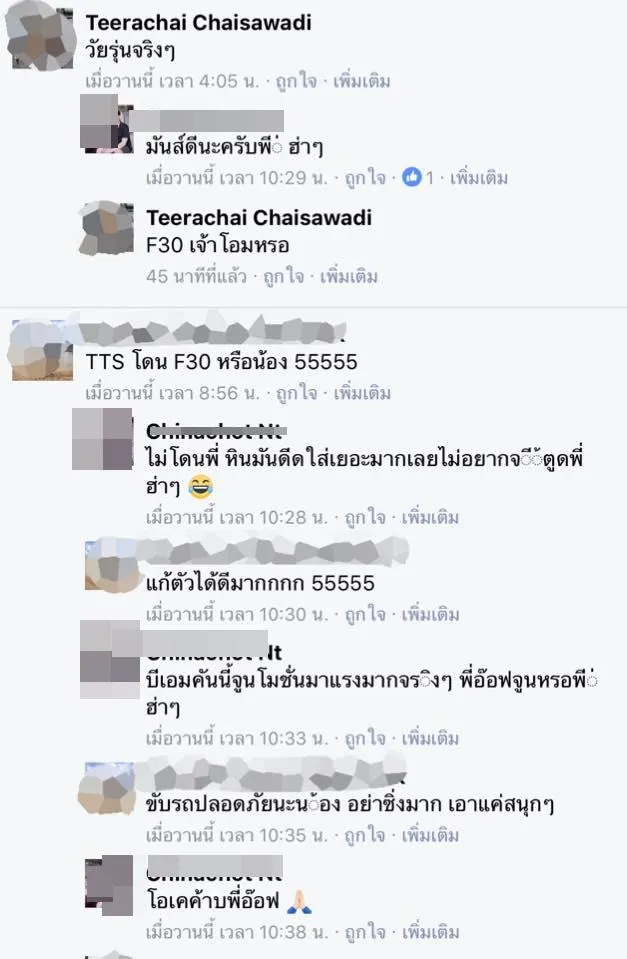Screen dimensions: 627x959
Task: Open avatar beside แก้ตัวได้ดีมาก reply
Action: 111,566
